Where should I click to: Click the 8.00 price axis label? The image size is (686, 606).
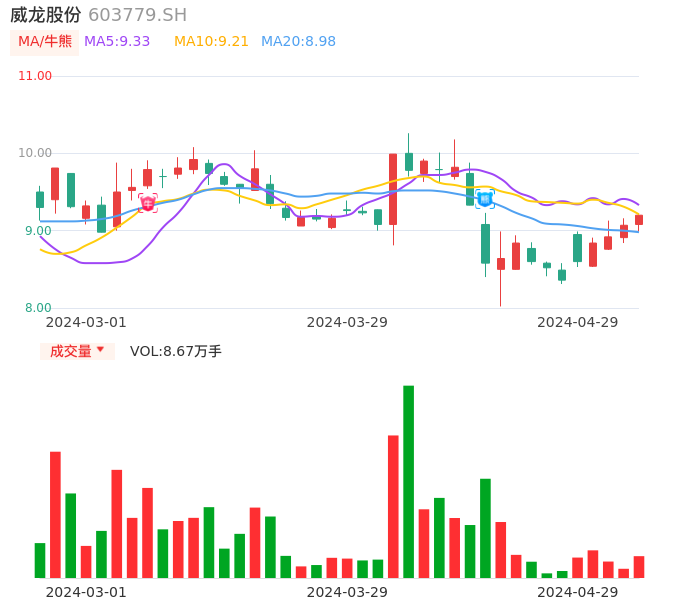coord(38,308)
